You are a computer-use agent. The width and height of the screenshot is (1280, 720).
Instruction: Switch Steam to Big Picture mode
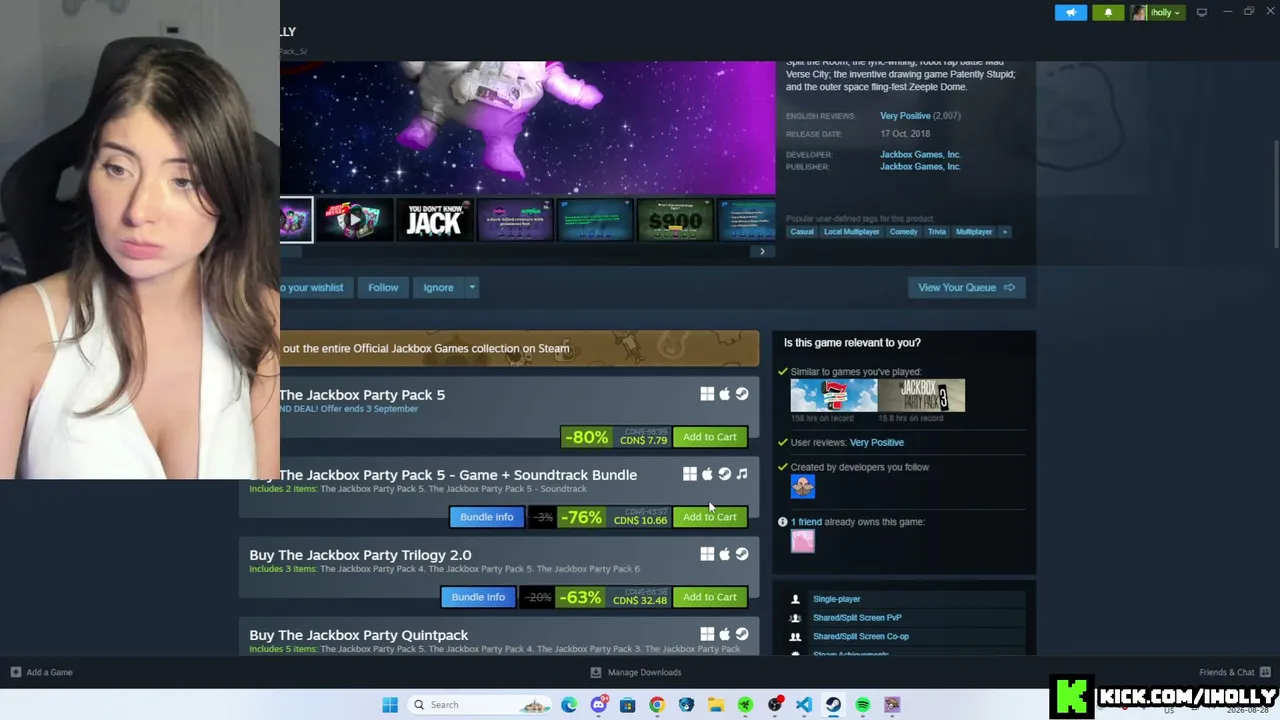[x=1202, y=12]
